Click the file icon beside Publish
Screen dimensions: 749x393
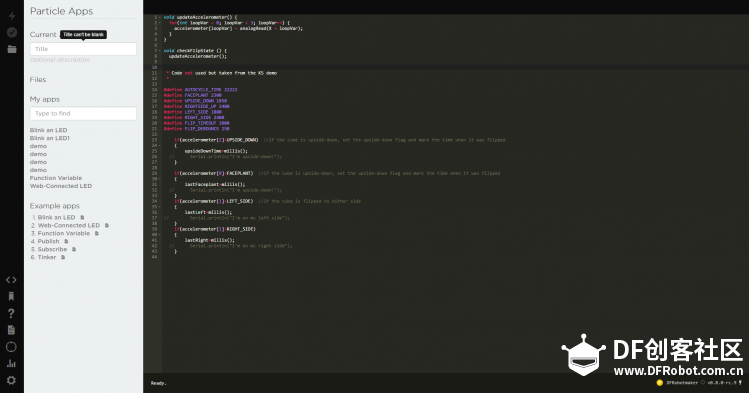[x=66, y=241]
